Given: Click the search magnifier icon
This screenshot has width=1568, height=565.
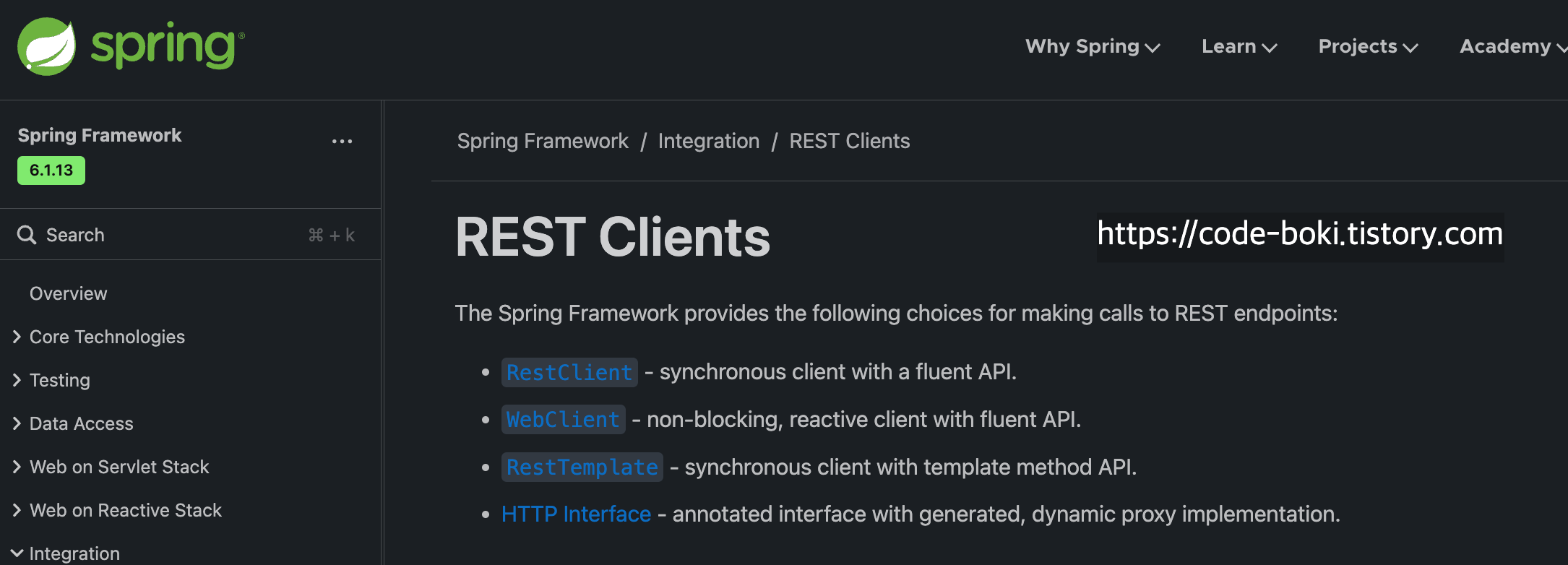Looking at the screenshot, I should tap(27, 235).
